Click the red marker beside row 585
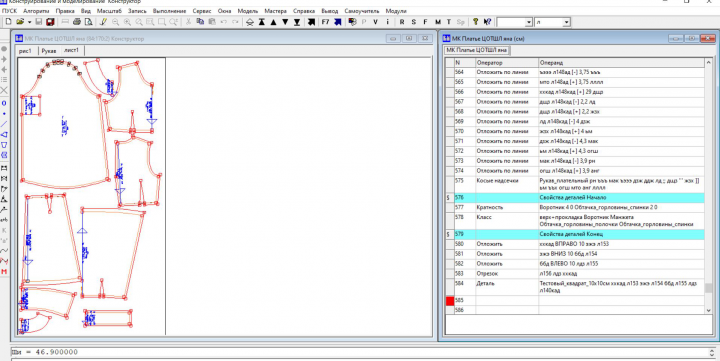 click(x=450, y=301)
